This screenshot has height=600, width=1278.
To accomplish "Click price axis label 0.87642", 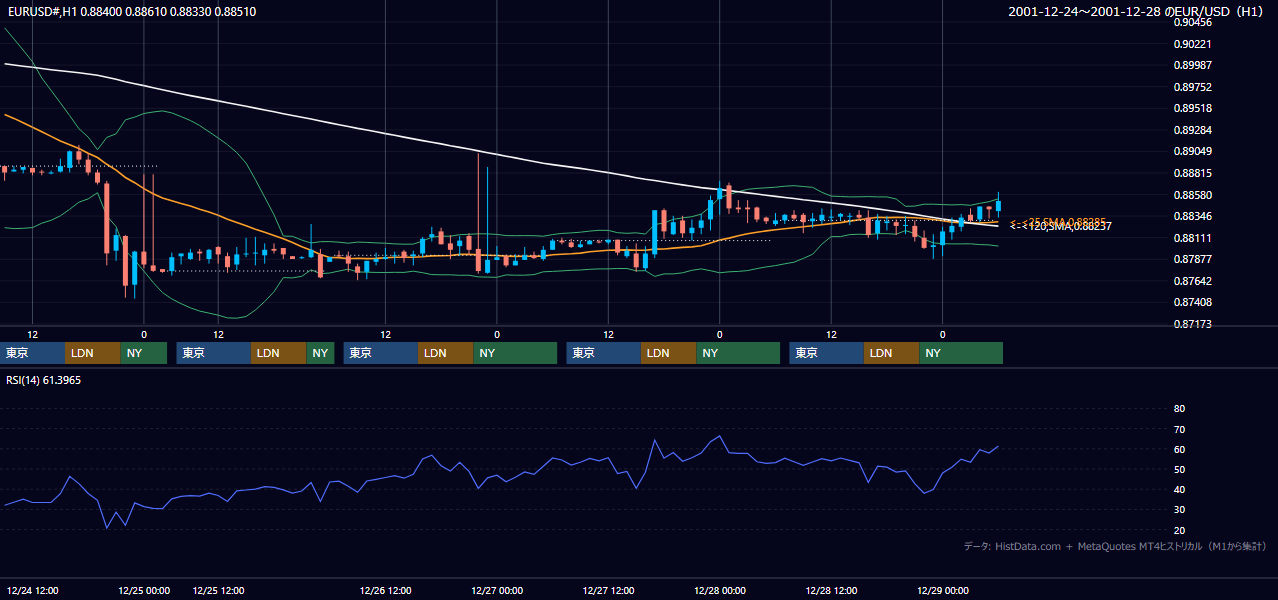I will click(x=1193, y=281).
